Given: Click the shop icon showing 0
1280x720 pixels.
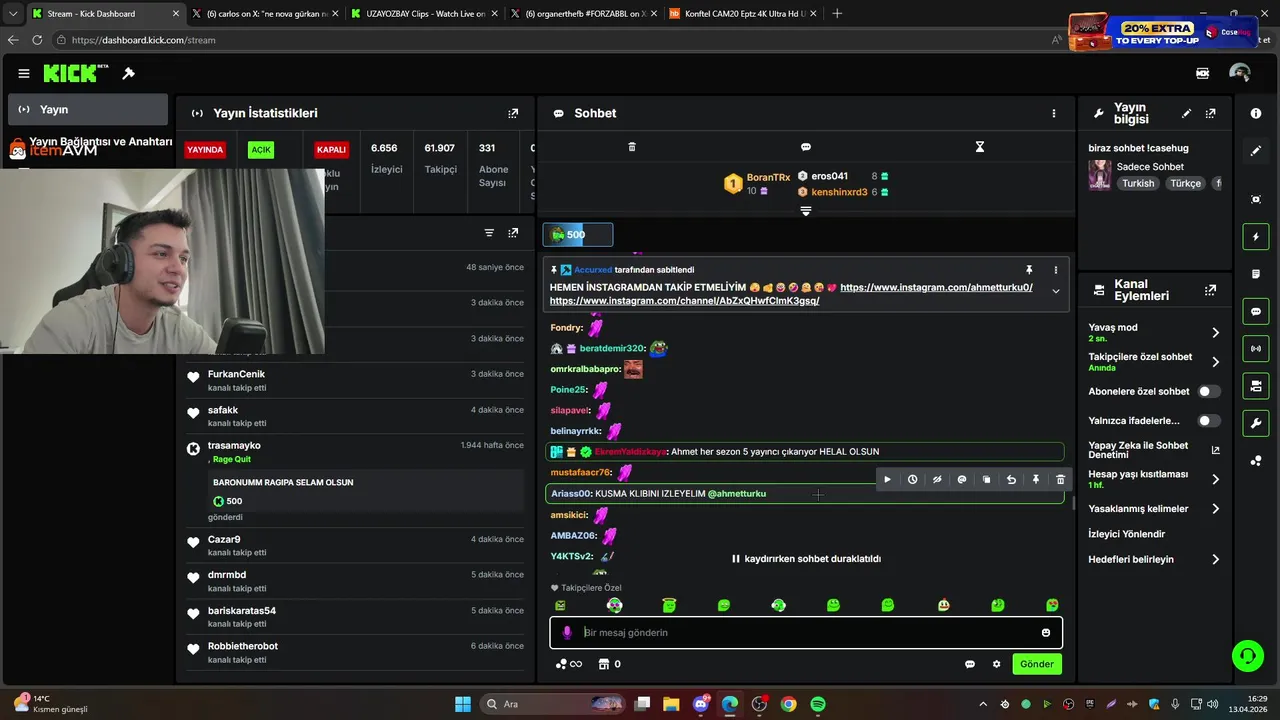Looking at the screenshot, I should coord(609,664).
